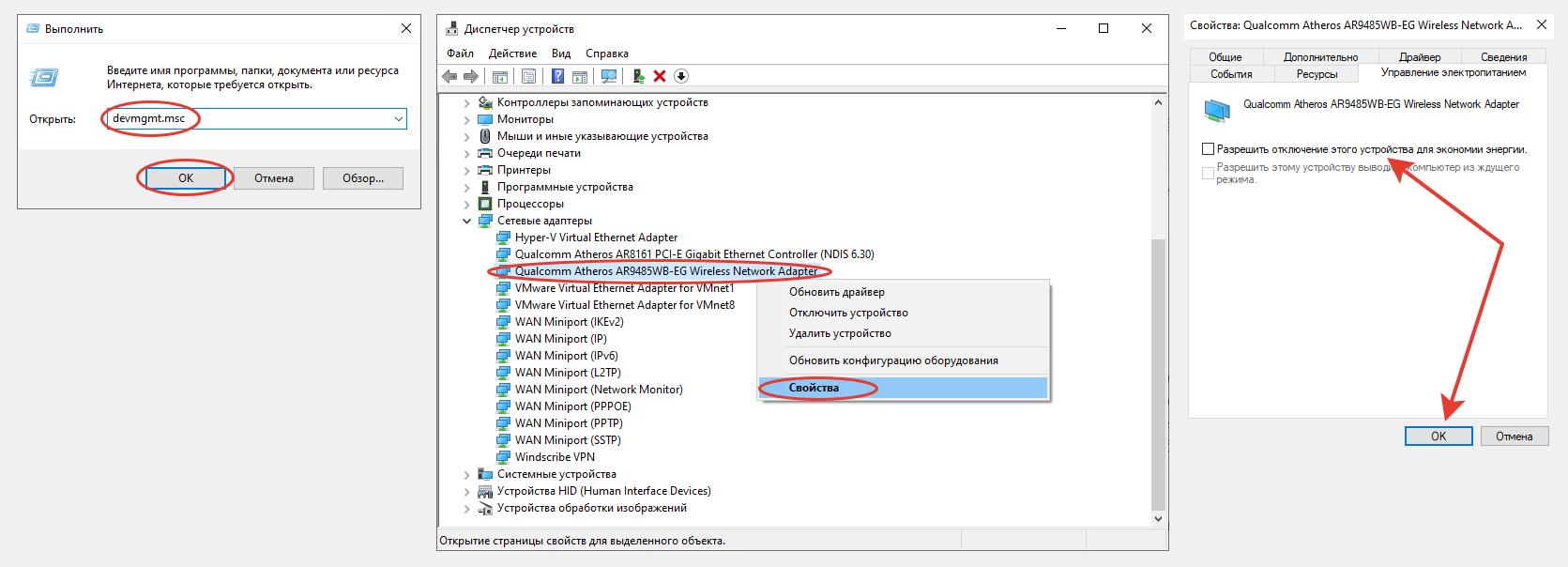Select the Процессоры chip icon
The width and height of the screenshot is (1568, 567).
click(x=485, y=204)
